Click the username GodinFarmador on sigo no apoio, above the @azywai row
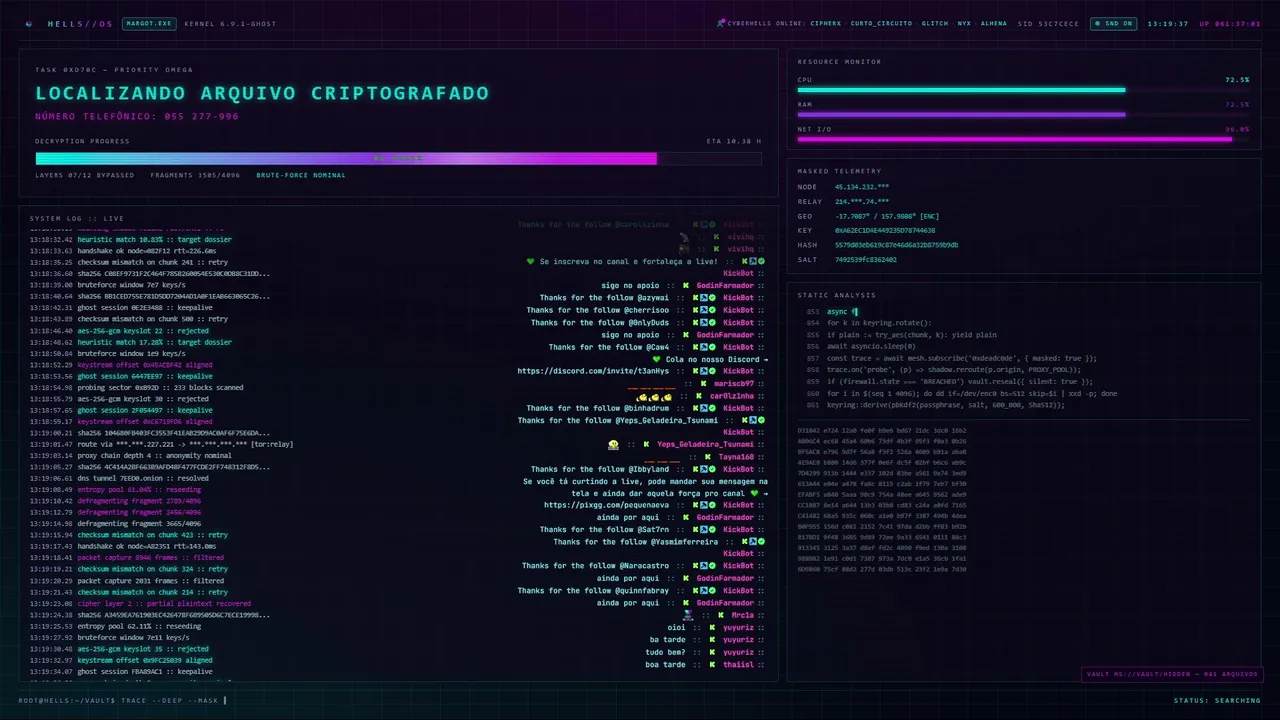Screen dimensions: 1280x720 click(725, 285)
